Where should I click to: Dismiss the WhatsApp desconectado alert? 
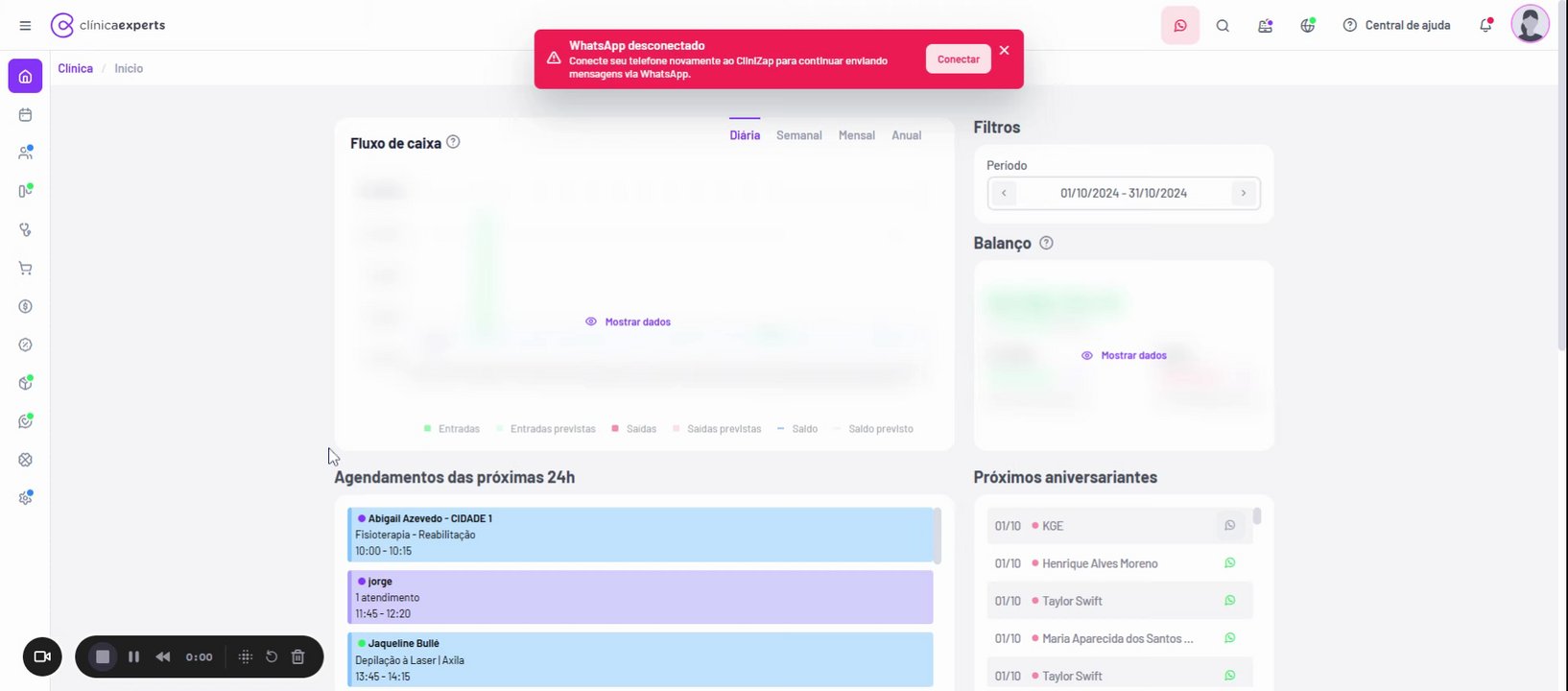(1004, 50)
